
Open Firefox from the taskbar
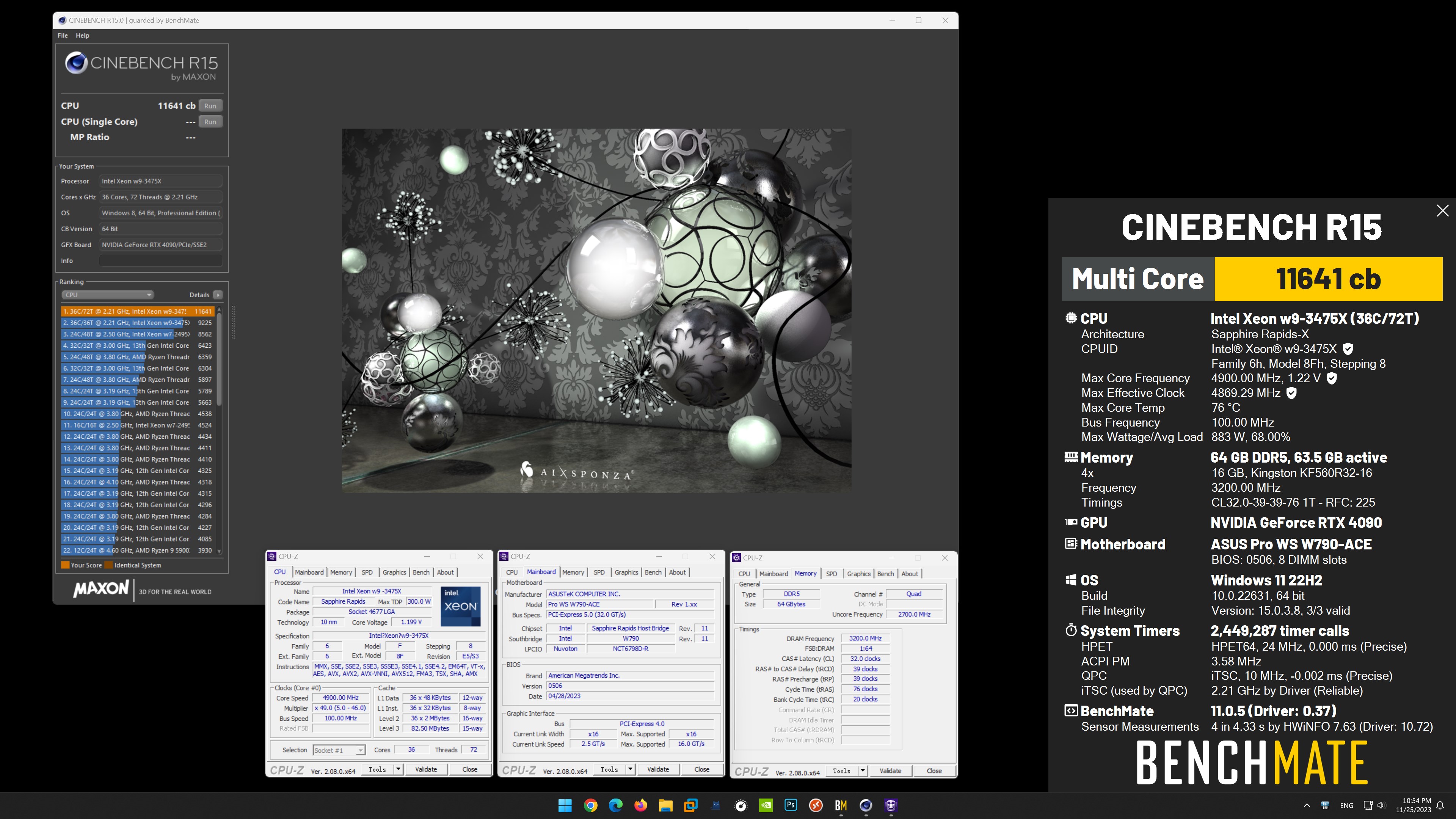click(x=640, y=805)
